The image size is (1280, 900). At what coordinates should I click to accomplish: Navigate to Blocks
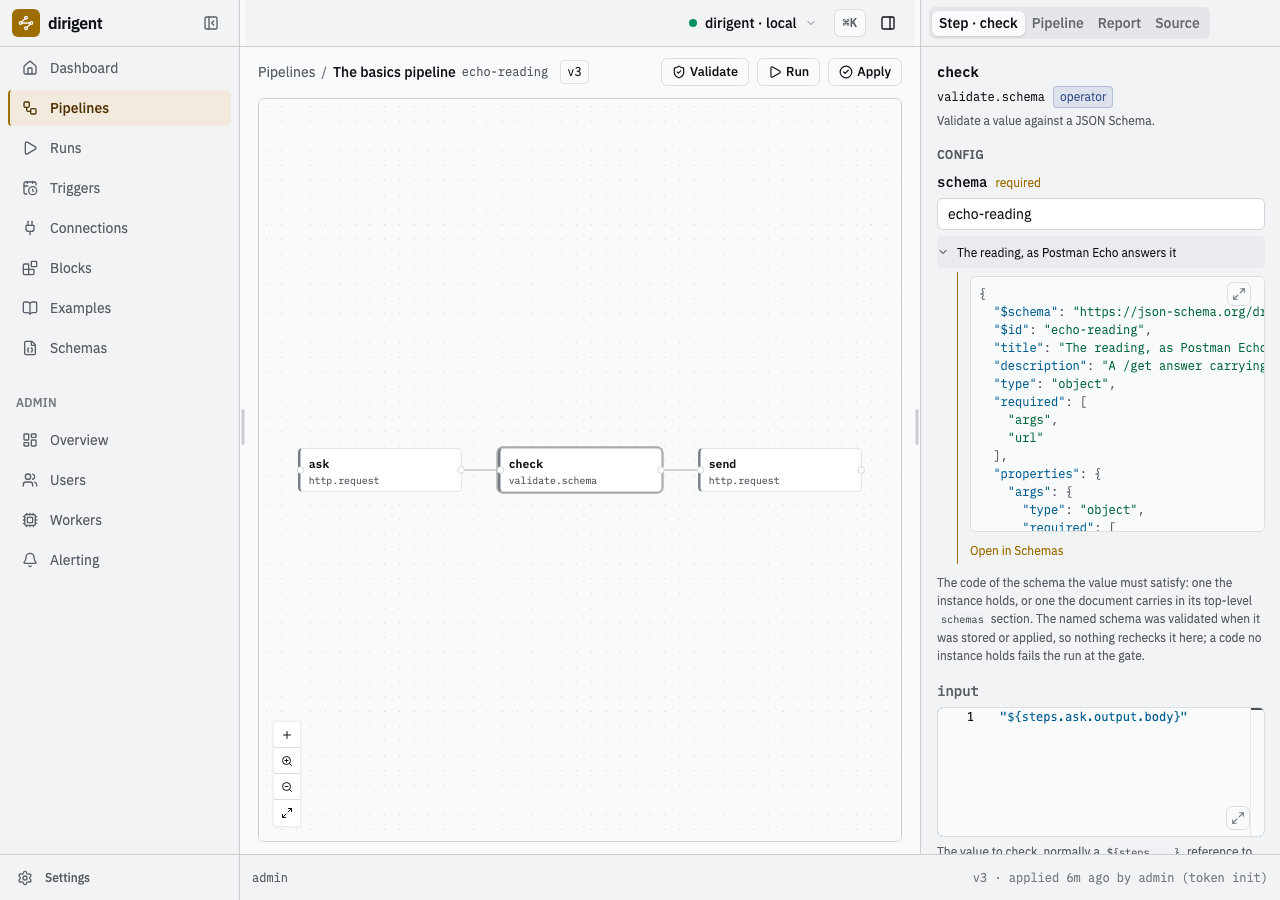[119, 268]
